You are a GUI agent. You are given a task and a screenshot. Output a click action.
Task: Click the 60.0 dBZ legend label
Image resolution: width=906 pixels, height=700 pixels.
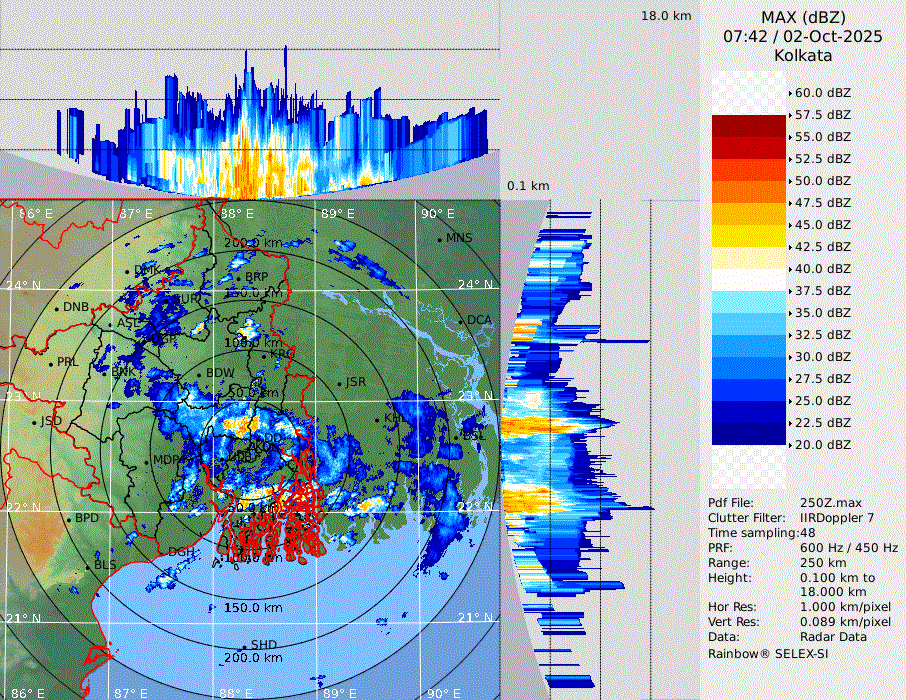(x=822, y=92)
